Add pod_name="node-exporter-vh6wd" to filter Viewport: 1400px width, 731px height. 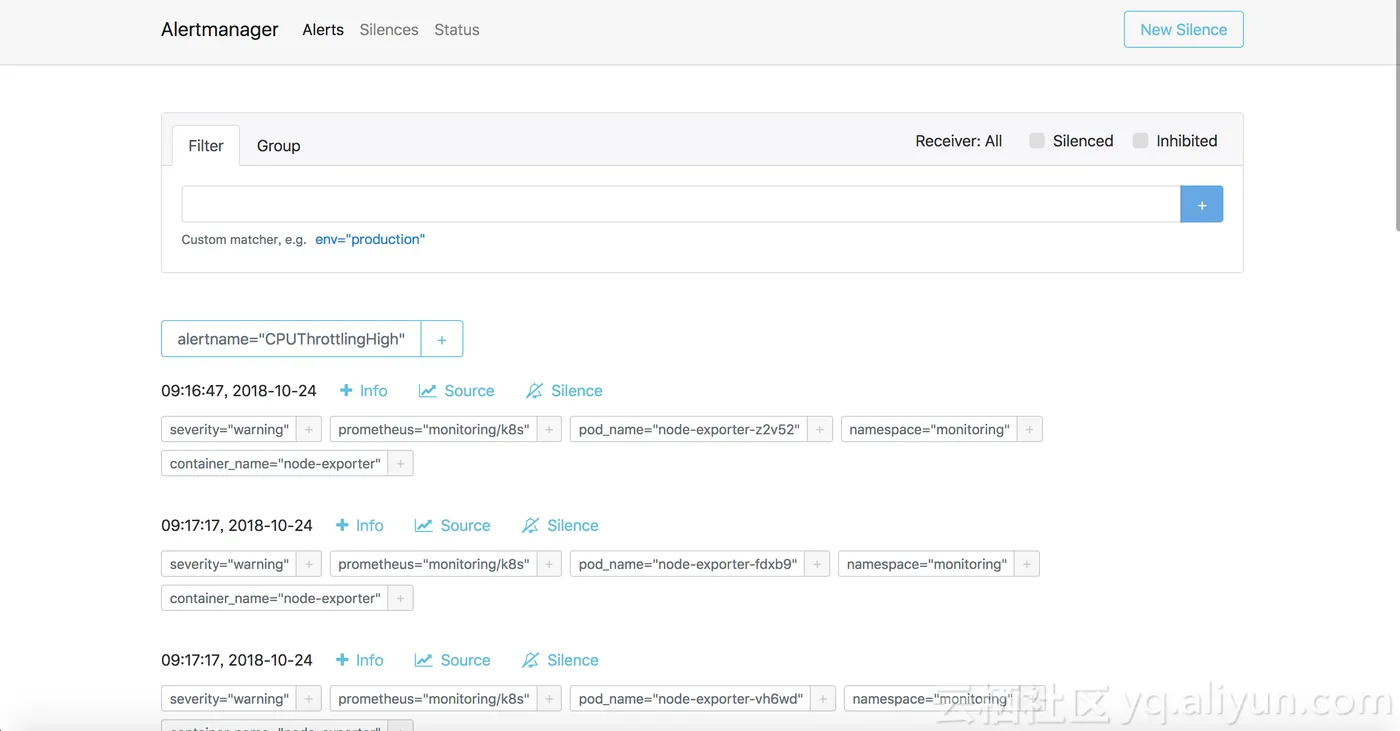pyautogui.click(x=823, y=700)
